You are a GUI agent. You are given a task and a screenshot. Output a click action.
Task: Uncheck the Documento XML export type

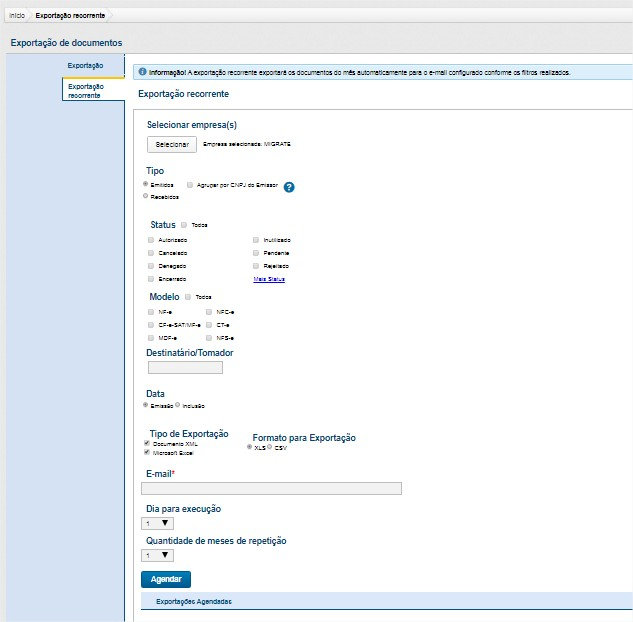(x=148, y=442)
